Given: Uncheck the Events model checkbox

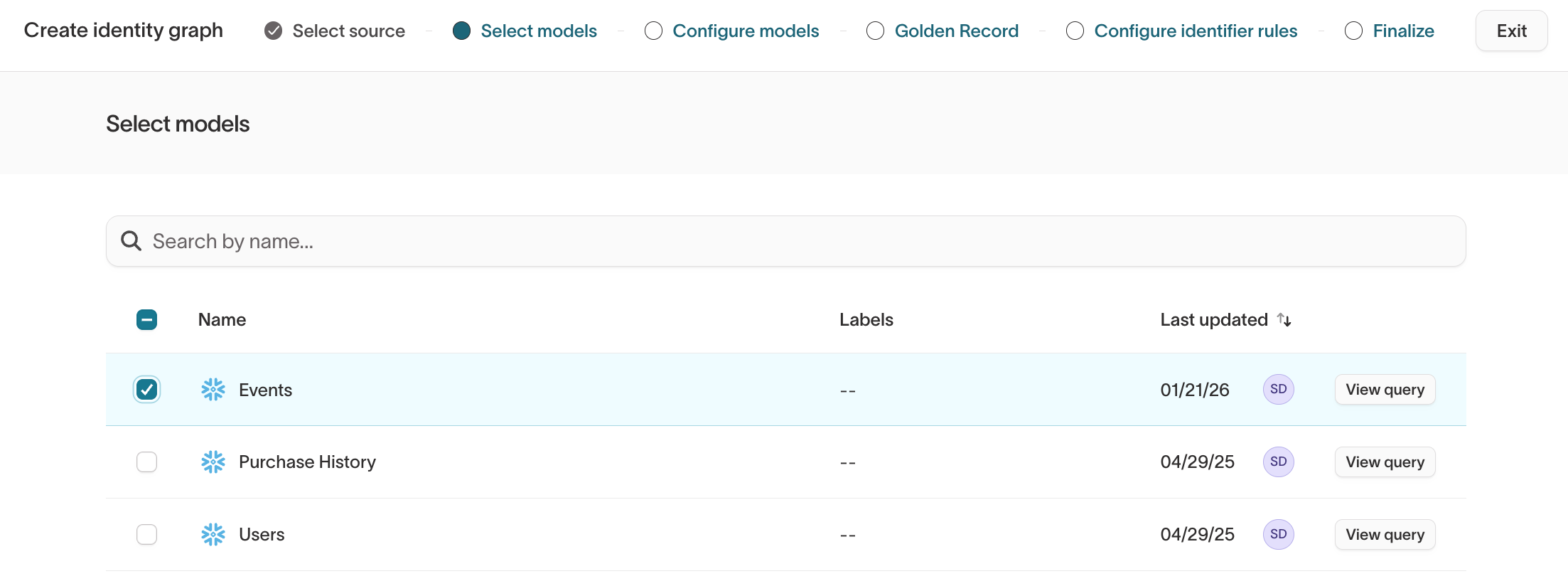Looking at the screenshot, I should pos(146,390).
